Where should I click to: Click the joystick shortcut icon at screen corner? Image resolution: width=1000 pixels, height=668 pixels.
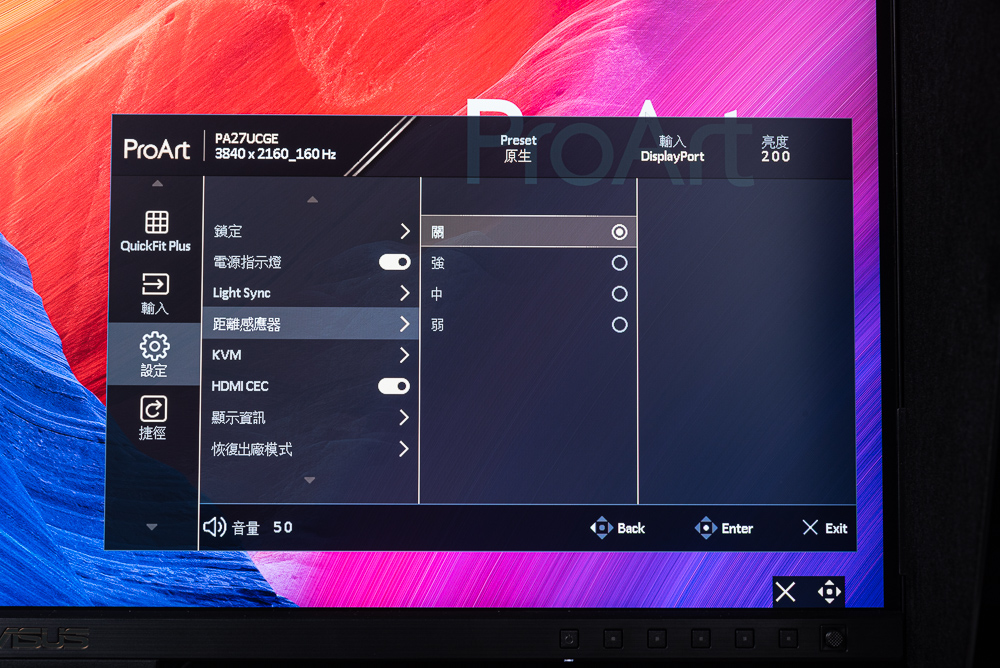click(829, 591)
